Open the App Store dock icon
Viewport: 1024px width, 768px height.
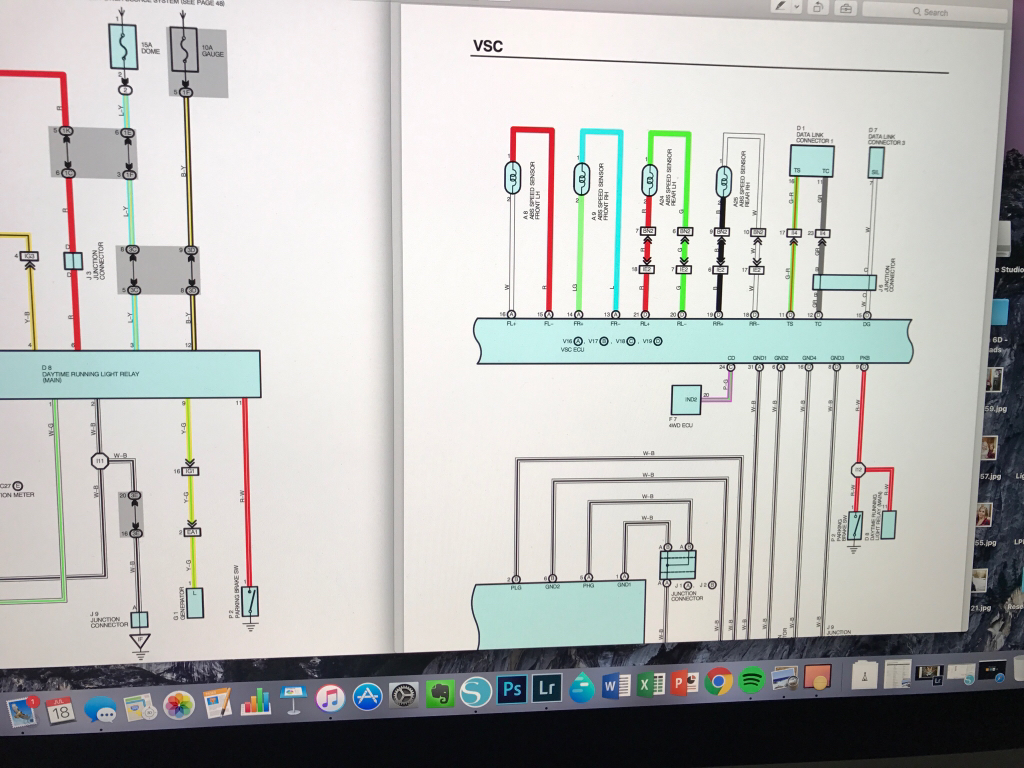tap(368, 696)
